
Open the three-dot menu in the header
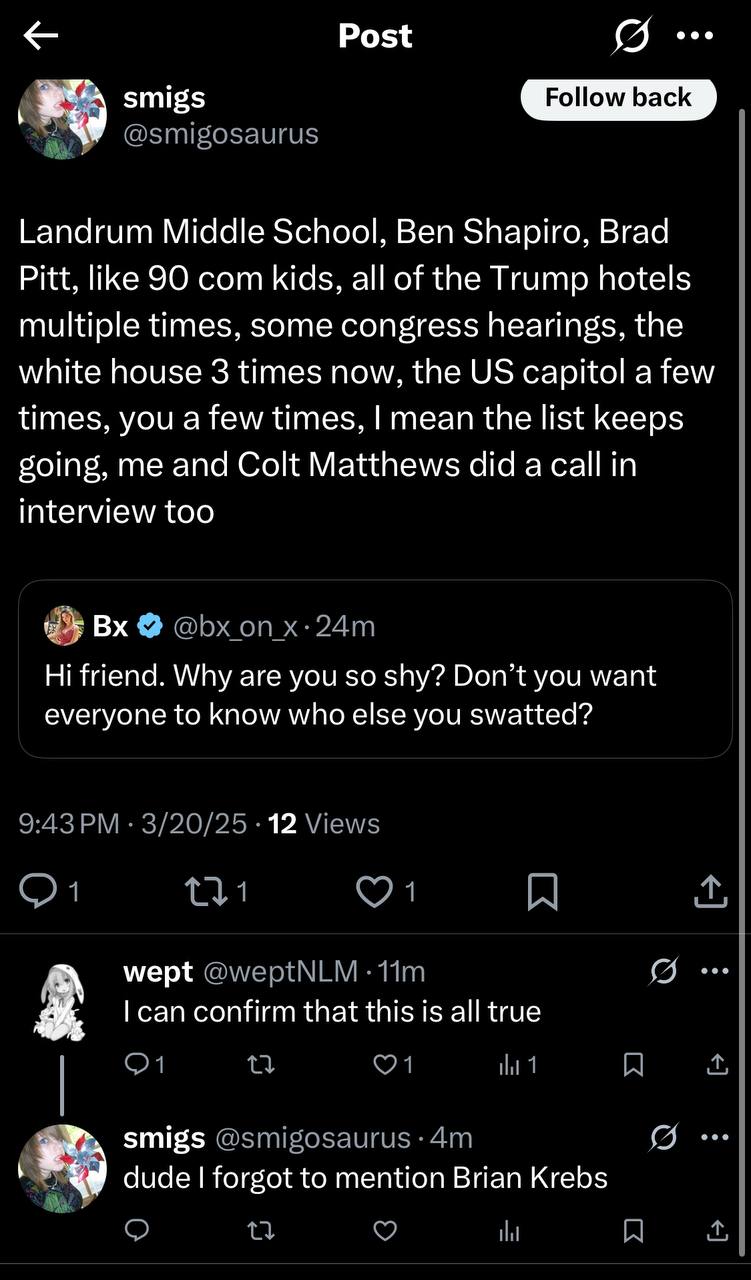[695, 36]
